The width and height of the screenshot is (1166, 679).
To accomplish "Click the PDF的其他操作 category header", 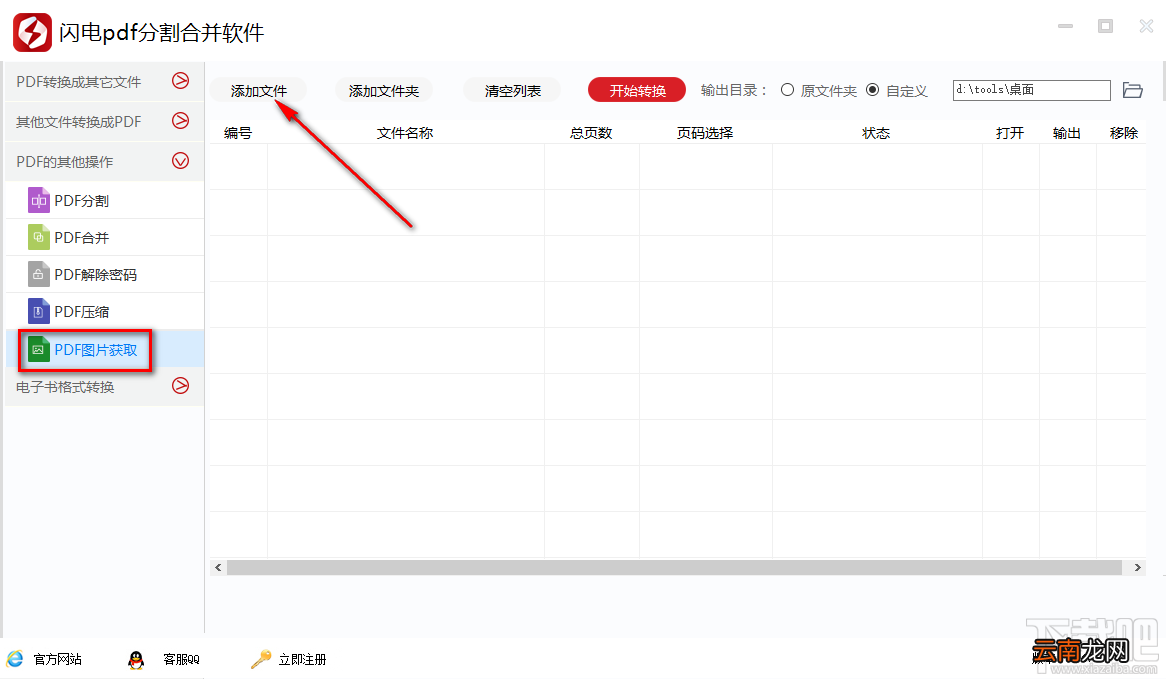I will 104,162.
